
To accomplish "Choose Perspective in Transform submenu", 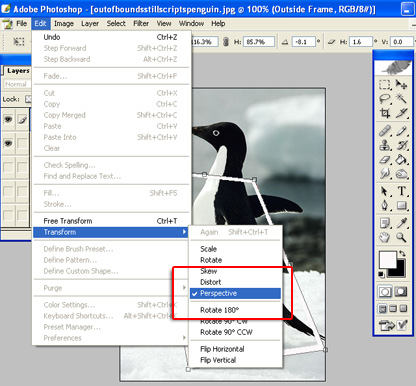I will [235, 293].
